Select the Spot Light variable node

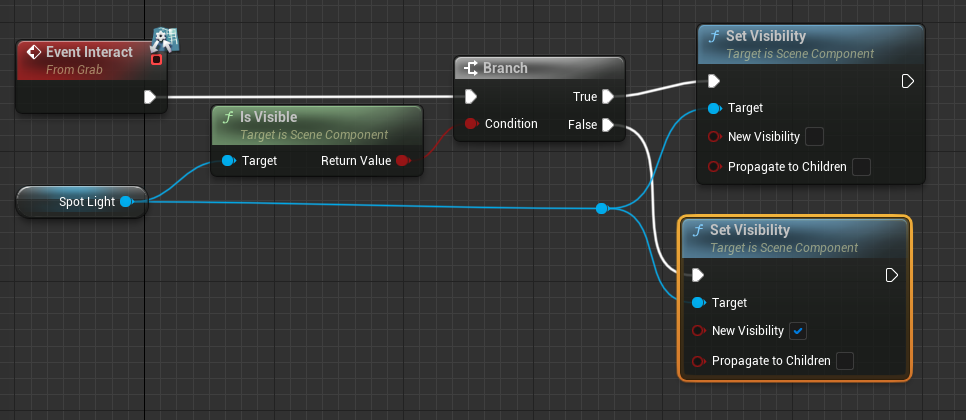coord(82,201)
